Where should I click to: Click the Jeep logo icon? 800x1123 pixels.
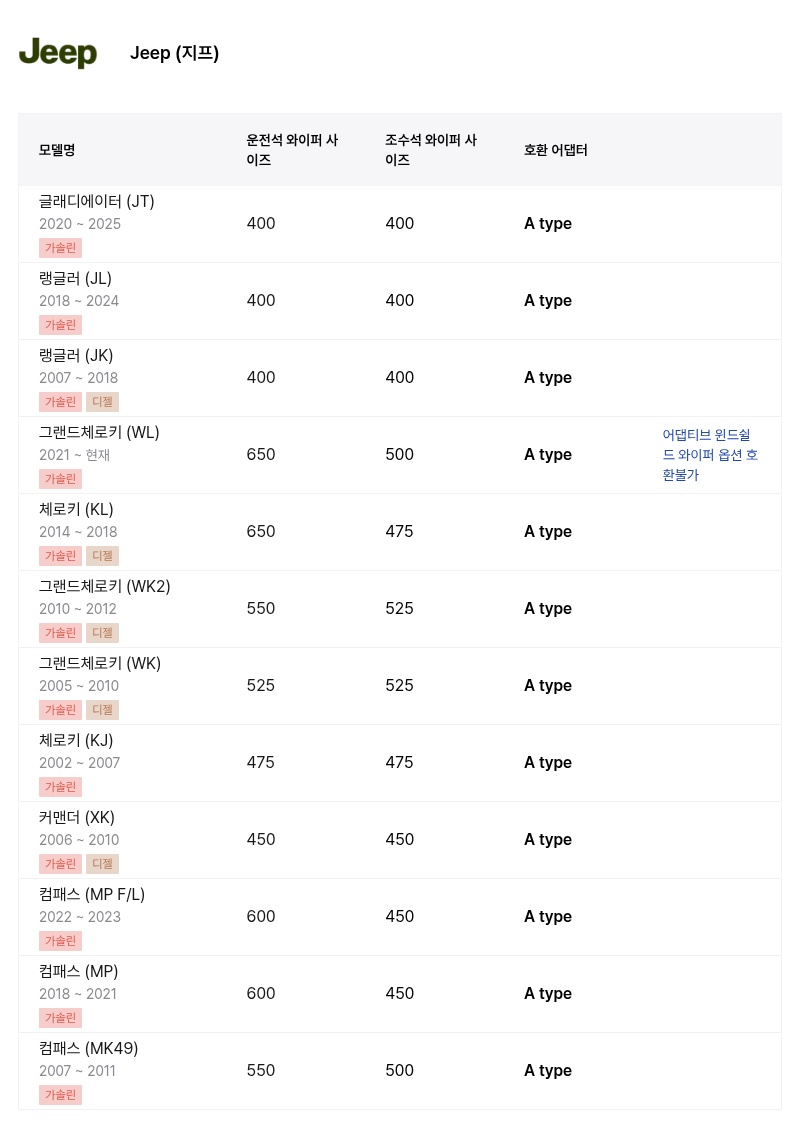tap(58, 53)
